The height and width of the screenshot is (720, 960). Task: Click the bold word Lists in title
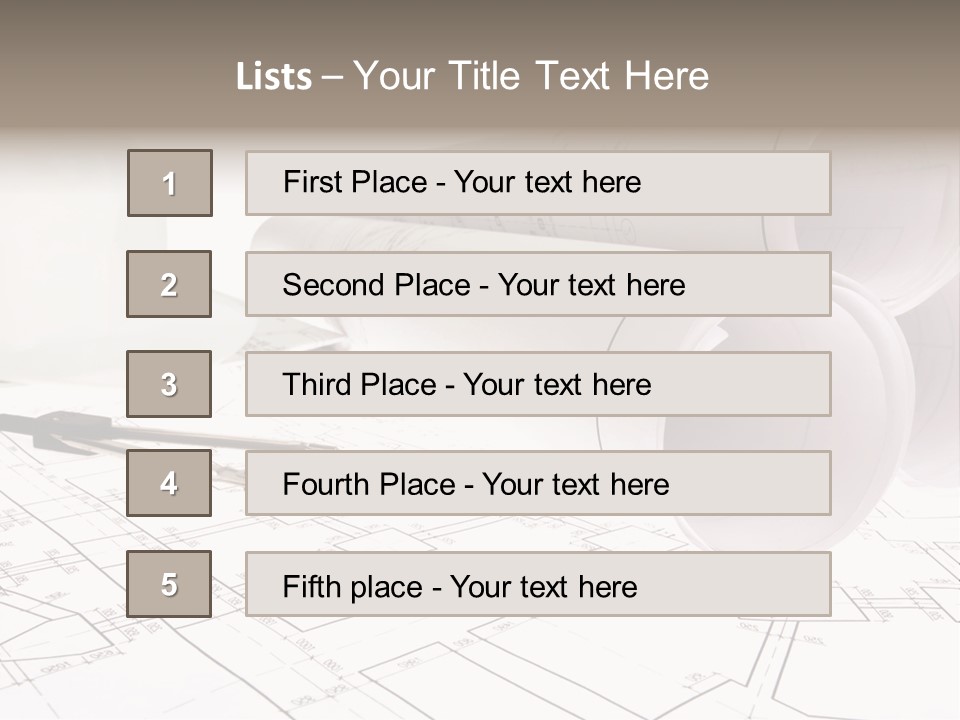274,77
